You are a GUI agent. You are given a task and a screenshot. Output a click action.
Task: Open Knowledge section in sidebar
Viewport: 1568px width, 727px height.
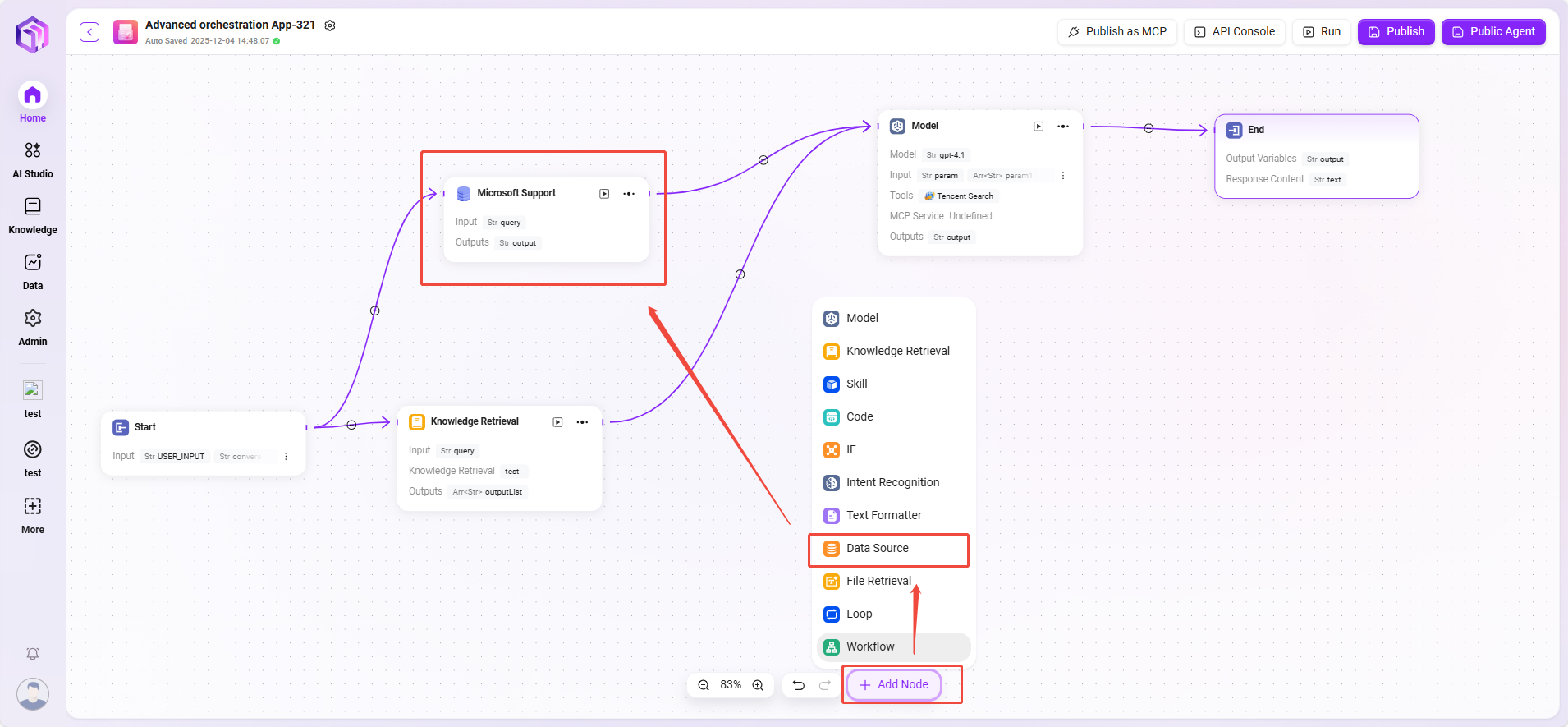click(x=33, y=215)
